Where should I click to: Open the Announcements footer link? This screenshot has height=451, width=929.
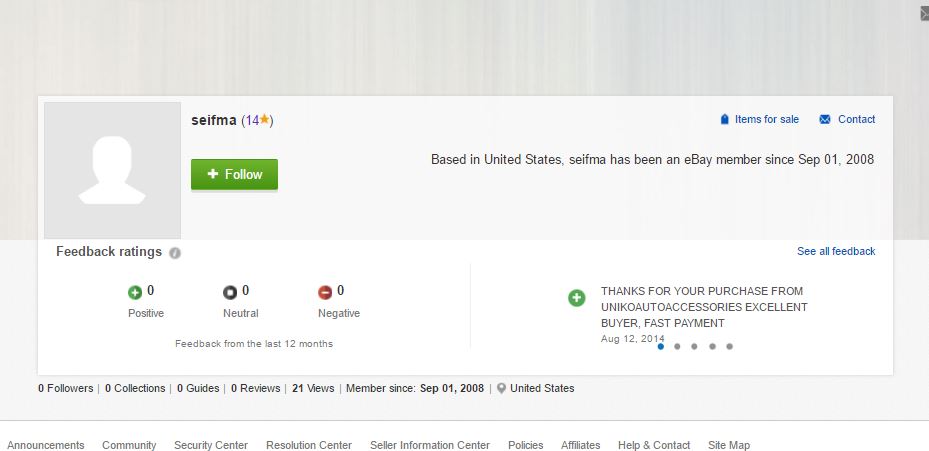(x=46, y=445)
